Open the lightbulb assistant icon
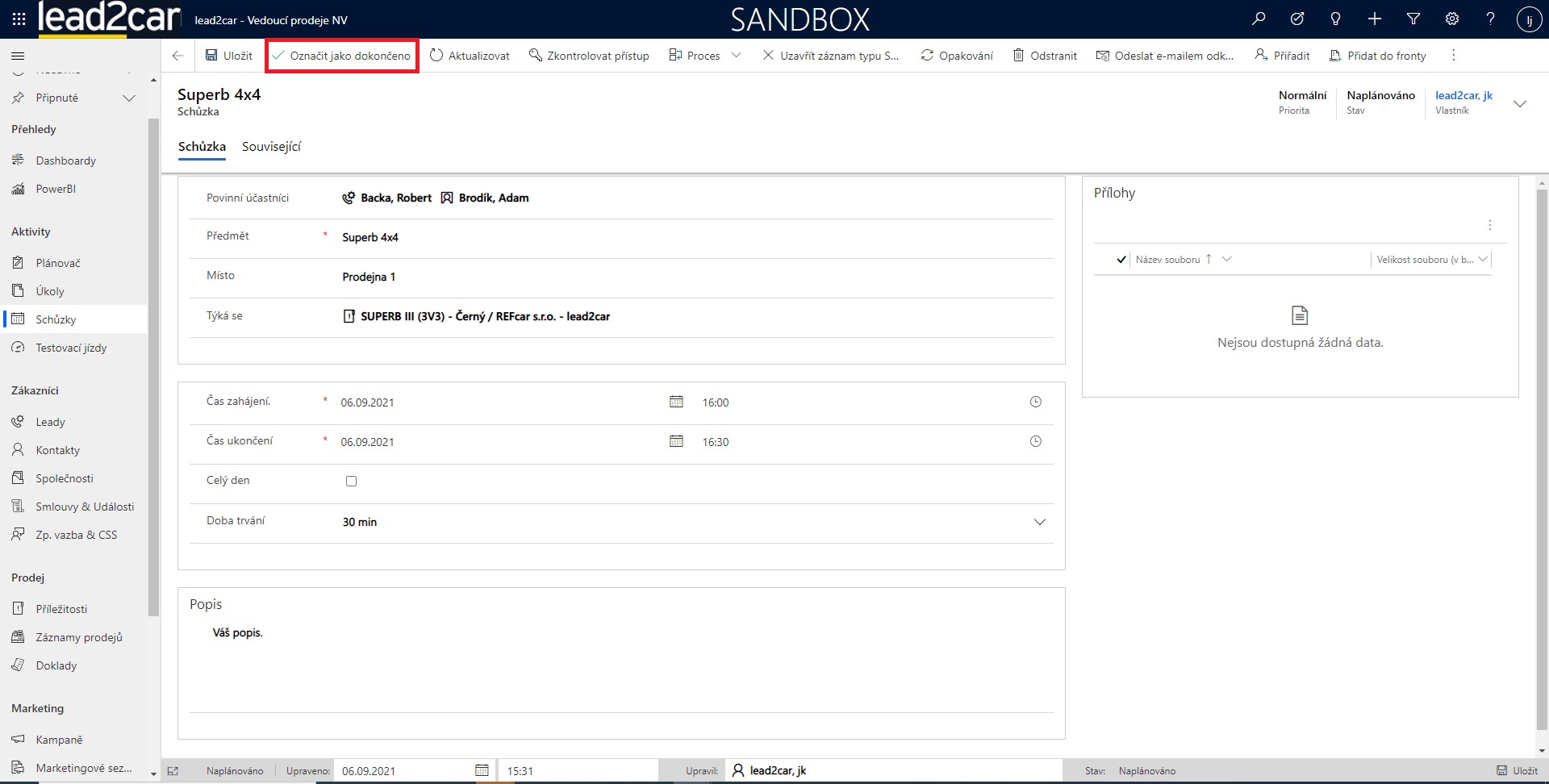1549x784 pixels. click(1336, 19)
